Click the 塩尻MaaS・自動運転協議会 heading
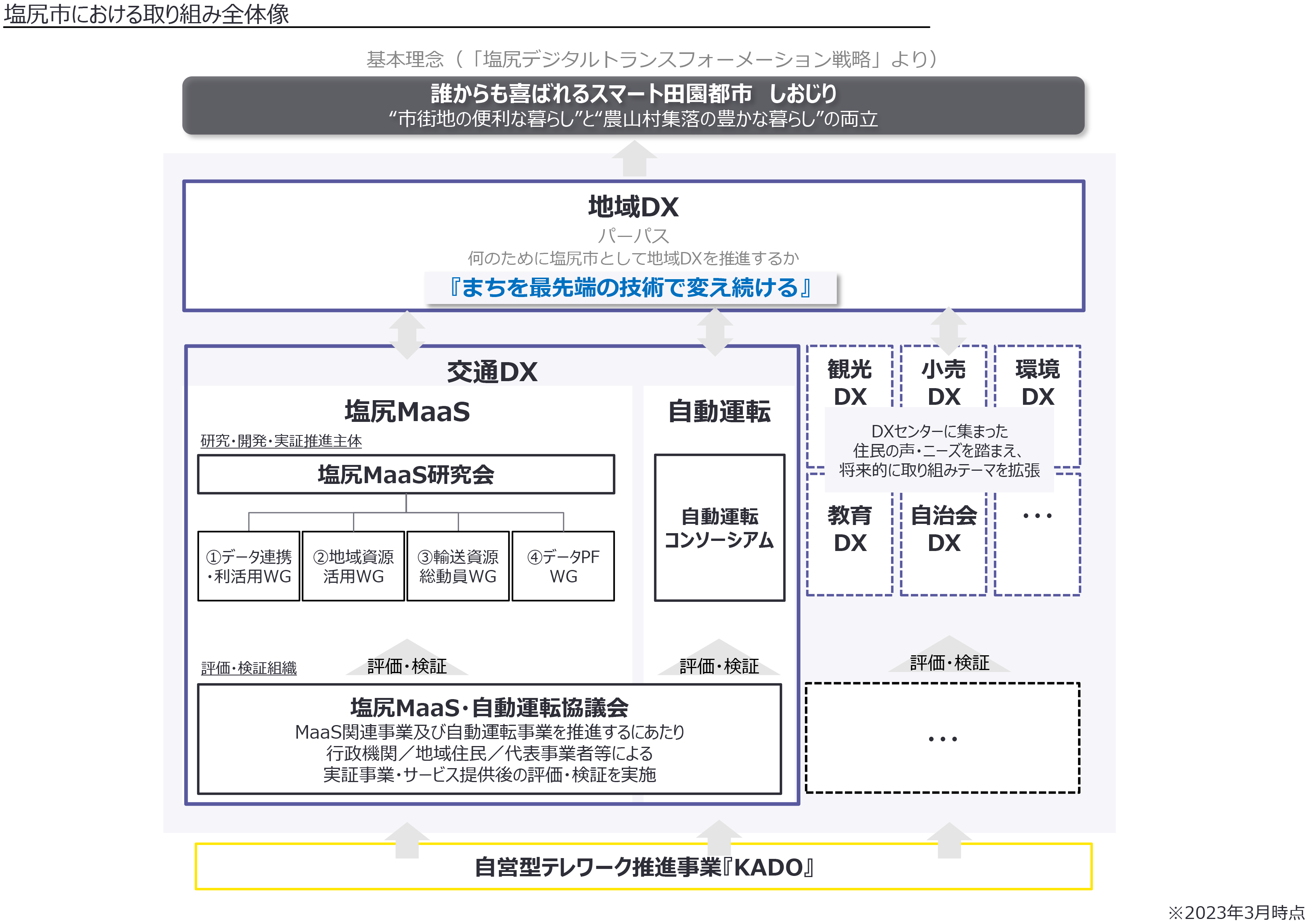The height and width of the screenshot is (924, 1312). click(x=489, y=708)
